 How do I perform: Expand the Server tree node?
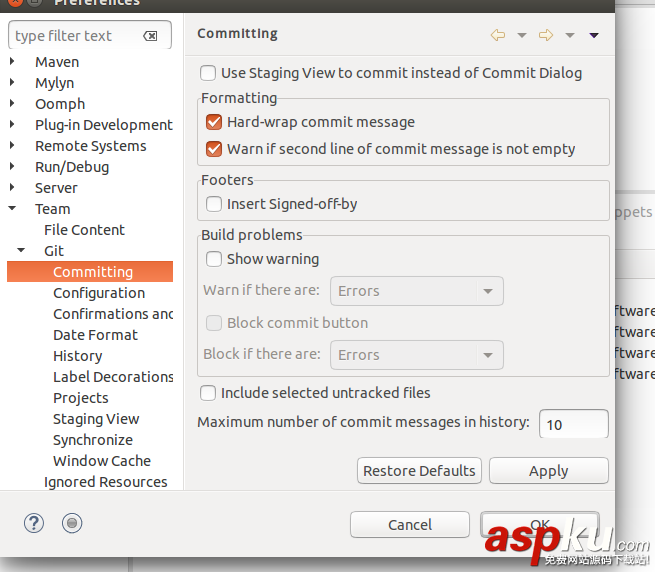pyautogui.click(x=12, y=187)
